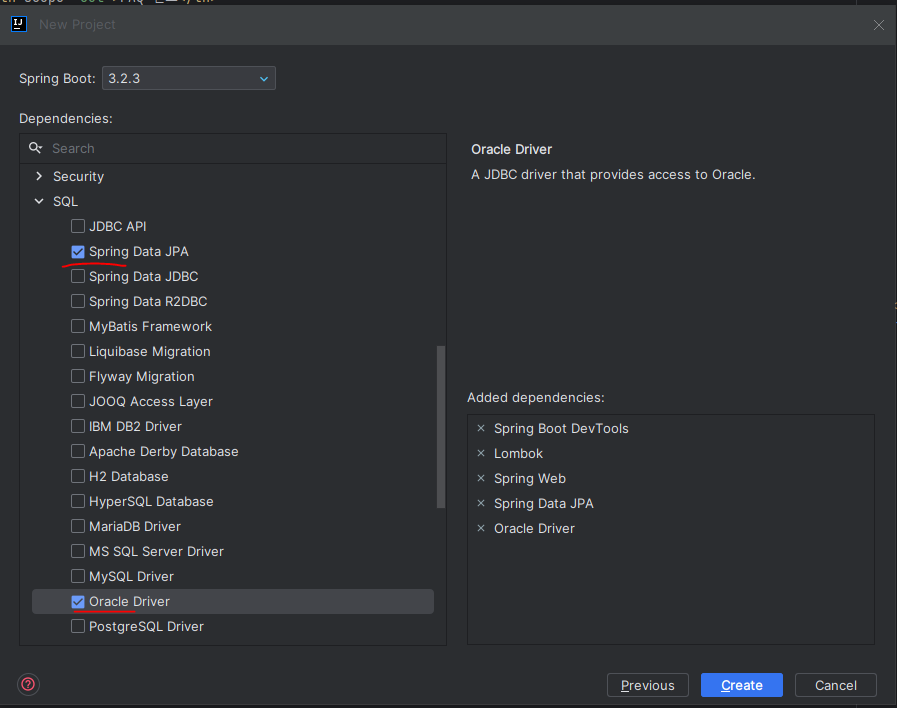The image size is (897, 708).
Task: Enable MS SQL Server Driver
Action: [78, 551]
